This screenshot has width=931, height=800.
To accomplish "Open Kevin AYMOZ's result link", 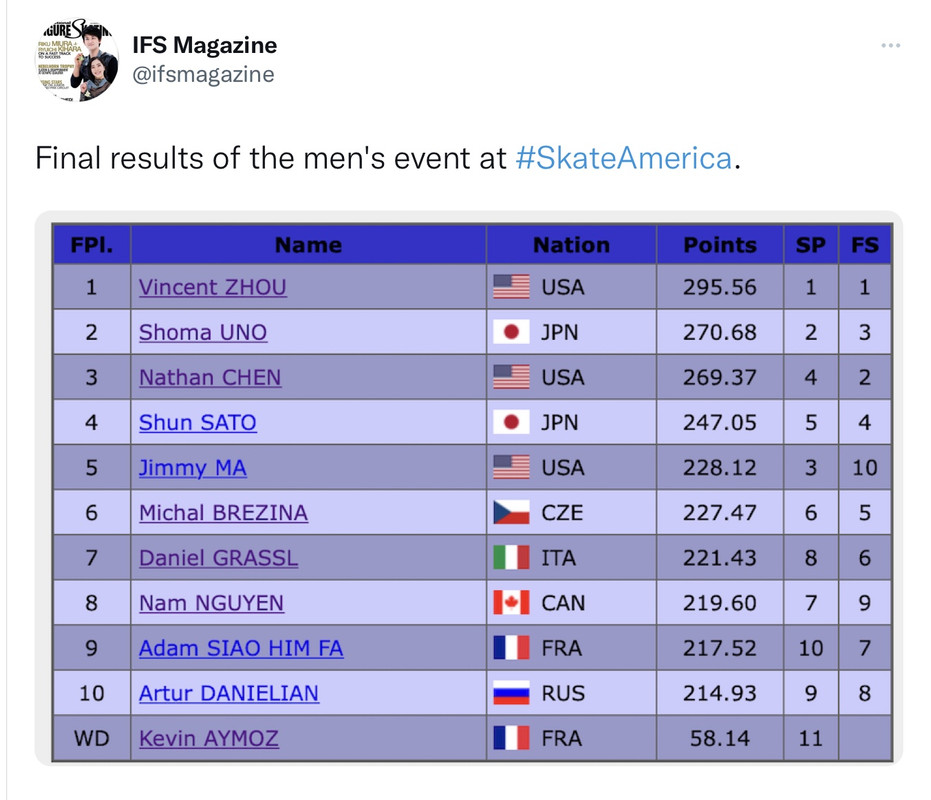I will (209, 739).
